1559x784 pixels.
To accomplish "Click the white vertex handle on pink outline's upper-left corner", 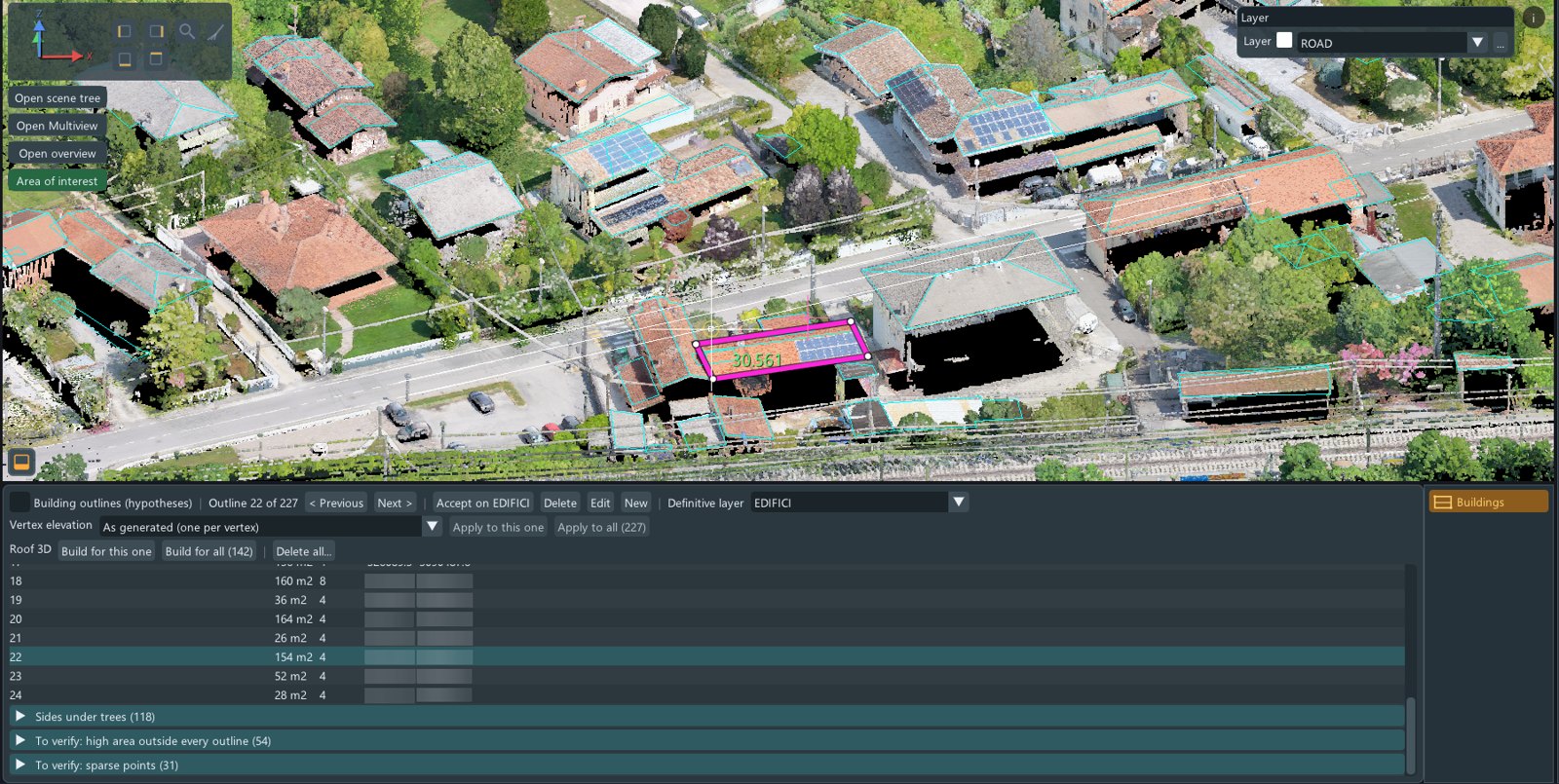I will tap(696, 343).
